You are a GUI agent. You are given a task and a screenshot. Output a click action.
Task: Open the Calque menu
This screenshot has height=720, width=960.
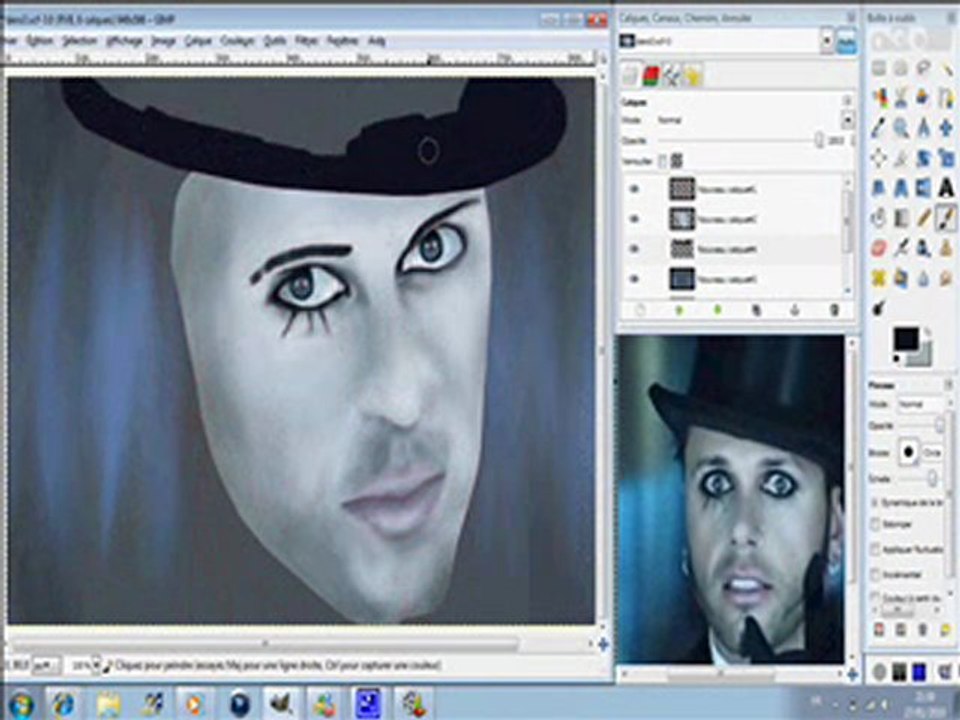point(198,41)
